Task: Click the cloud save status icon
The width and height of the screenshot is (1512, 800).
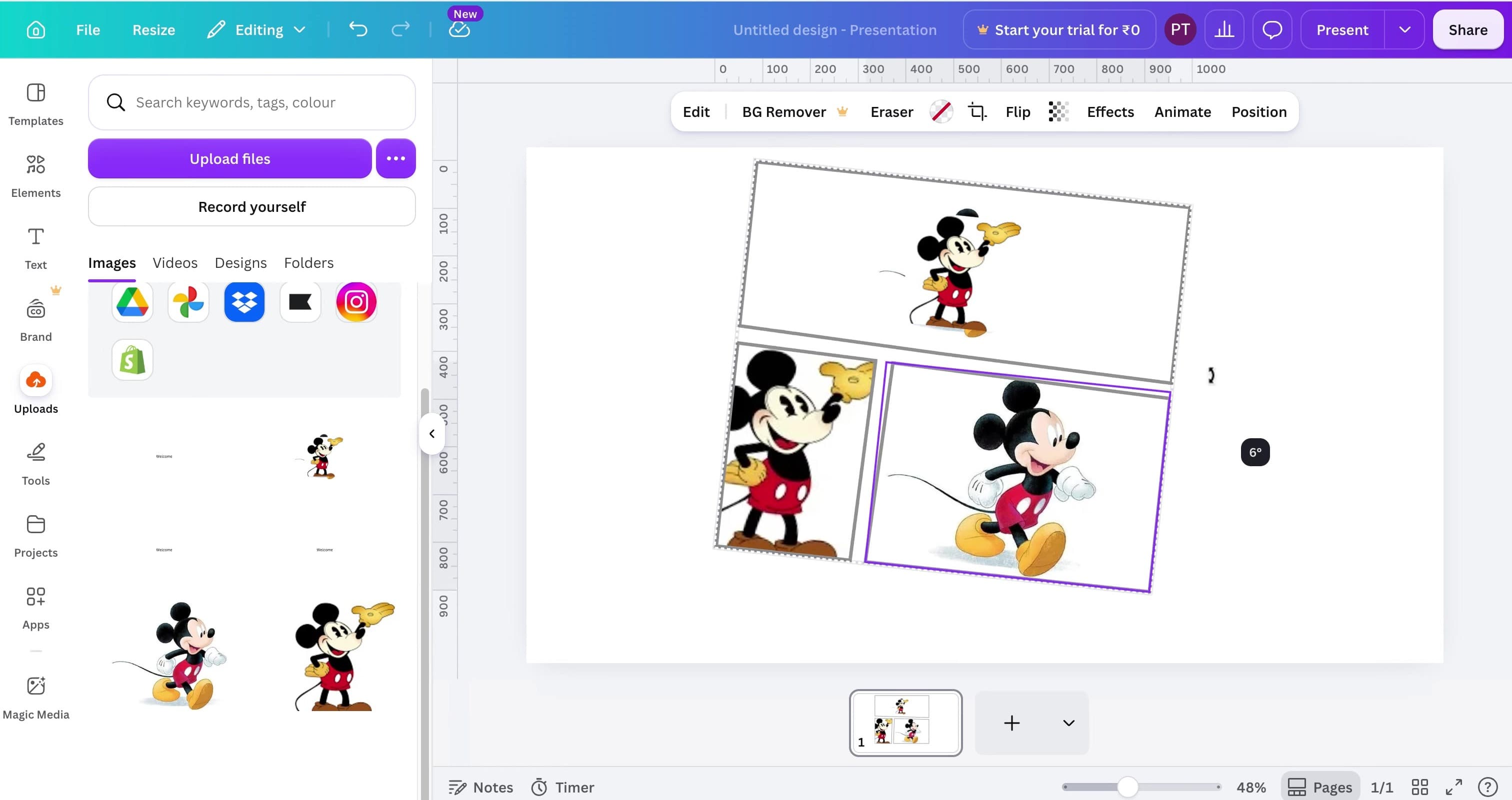Action: coord(459,29)
